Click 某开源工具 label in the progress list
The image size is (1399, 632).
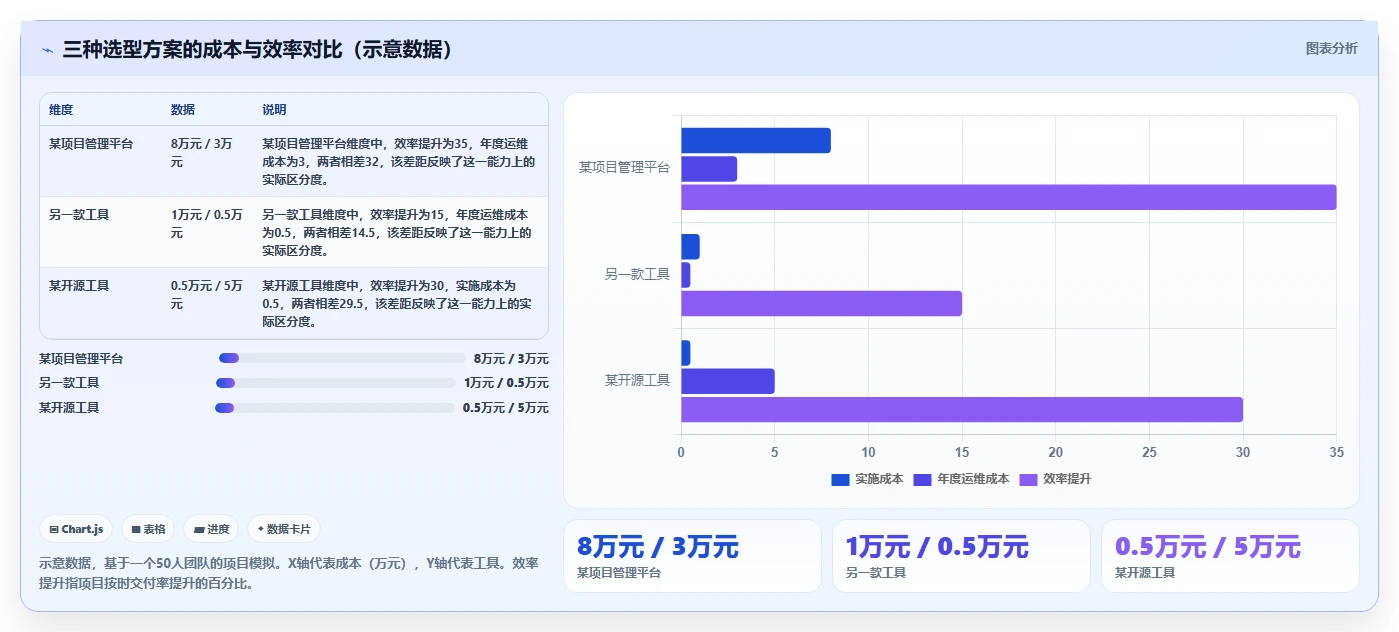click(x=69, y=407)
